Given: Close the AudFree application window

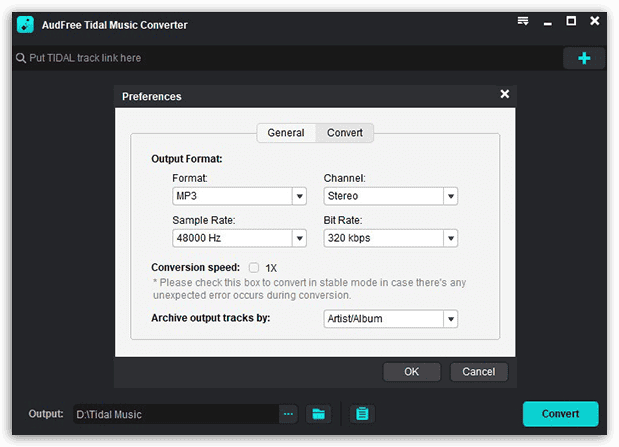Looking at the screenshot, I should 595,21.
